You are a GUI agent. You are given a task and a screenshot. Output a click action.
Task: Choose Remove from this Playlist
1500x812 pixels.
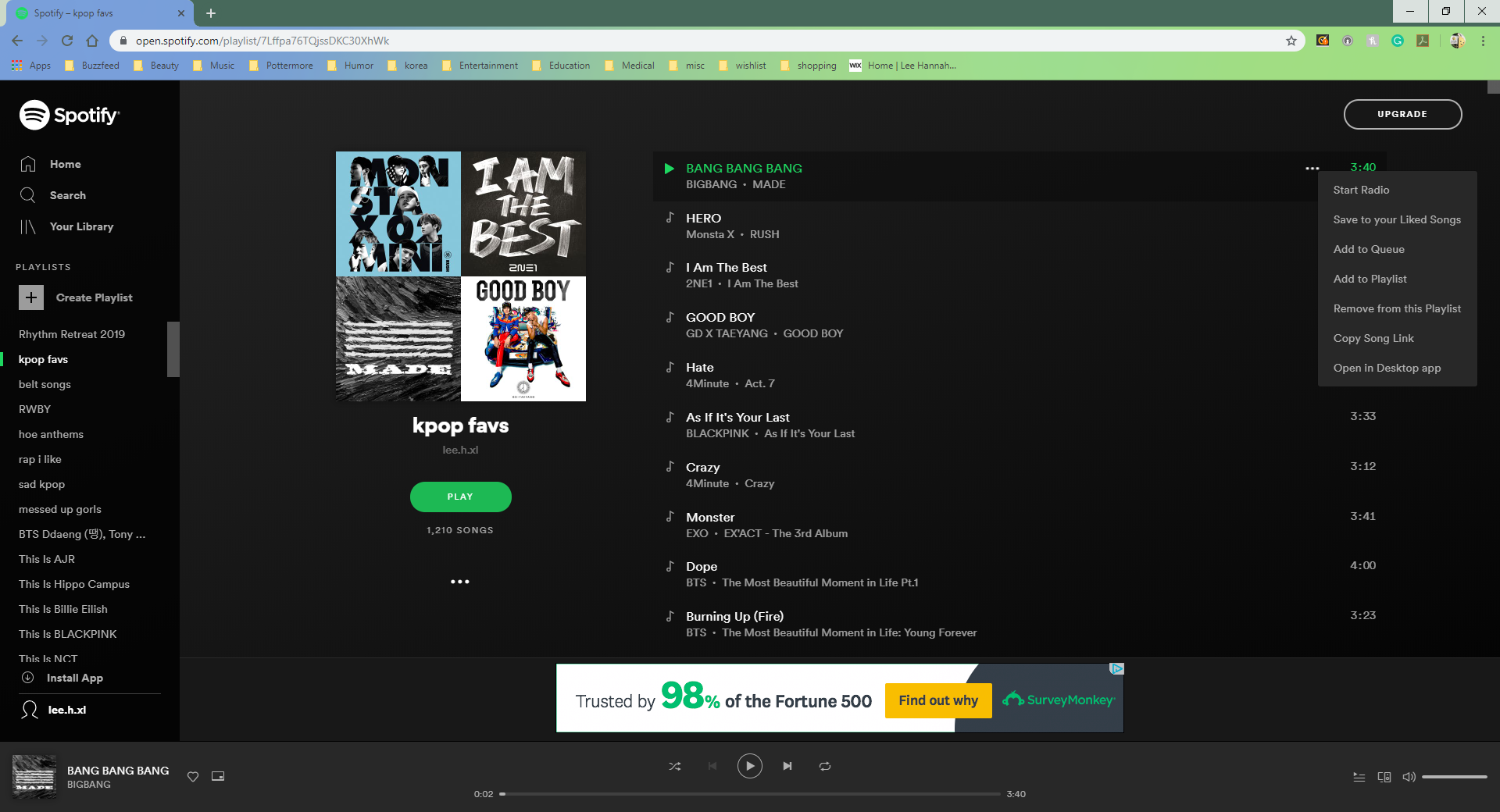click(1397, 308)
